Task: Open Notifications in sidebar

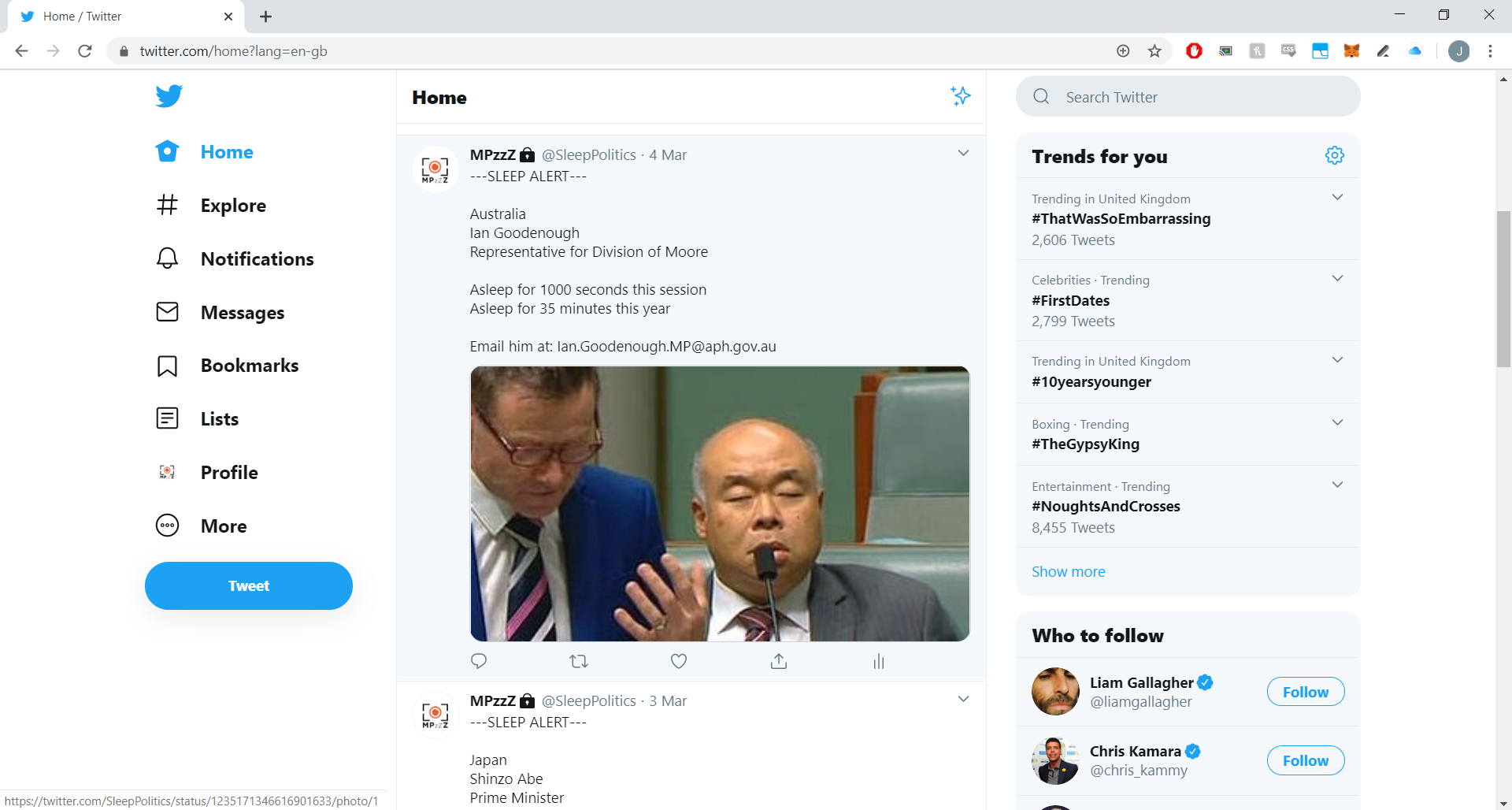Action: [x=235, y=259]
